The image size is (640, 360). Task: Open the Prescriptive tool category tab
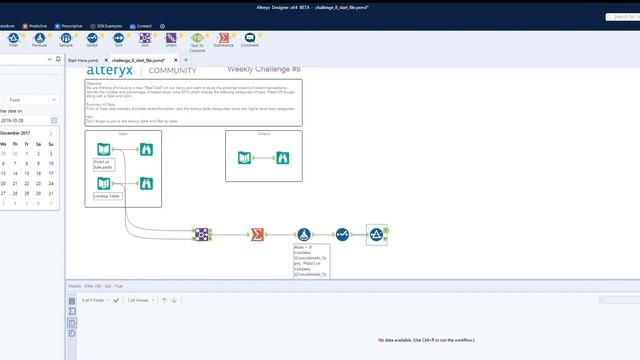[x=69, y=26]
